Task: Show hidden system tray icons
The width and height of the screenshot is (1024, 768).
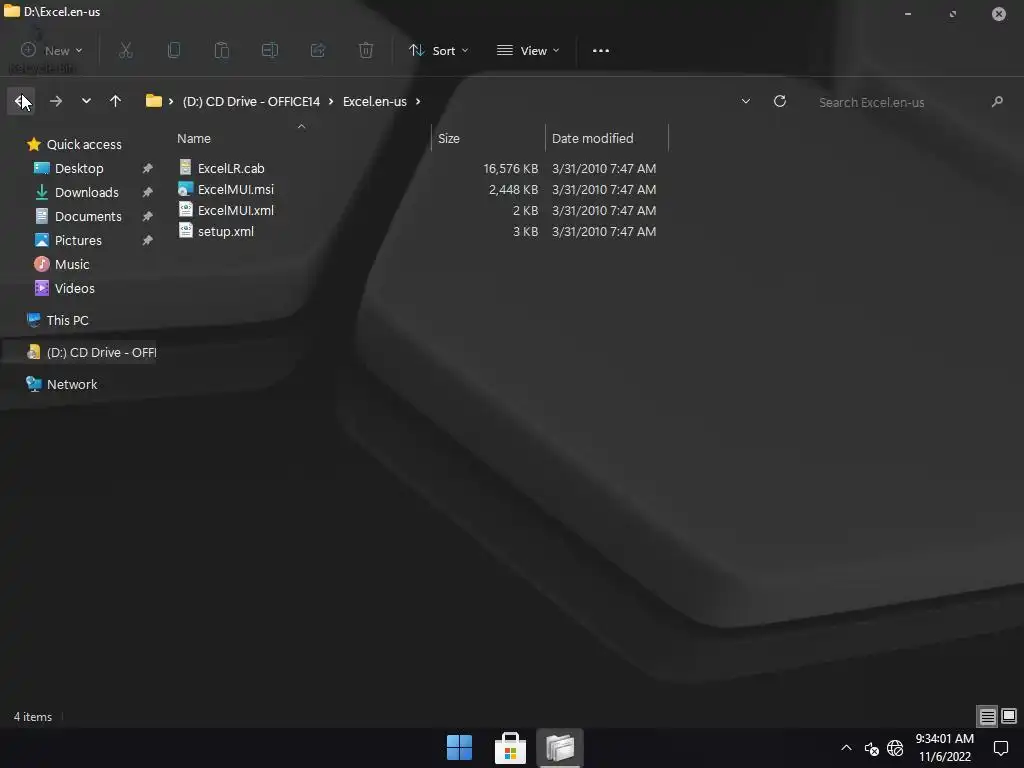Action: [846, 748]
